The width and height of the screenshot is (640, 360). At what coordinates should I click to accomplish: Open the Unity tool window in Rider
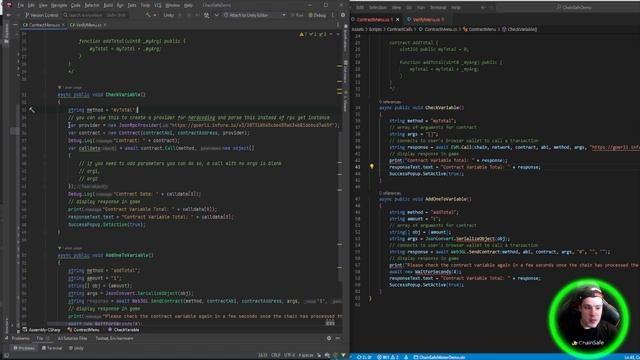(76, 348)
